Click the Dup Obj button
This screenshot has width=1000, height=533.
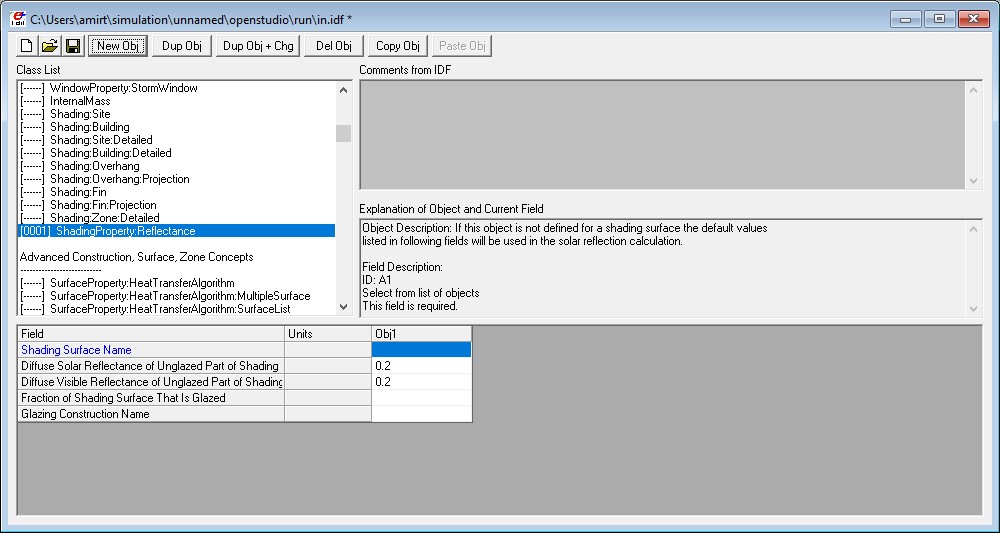tap(182, 46)
